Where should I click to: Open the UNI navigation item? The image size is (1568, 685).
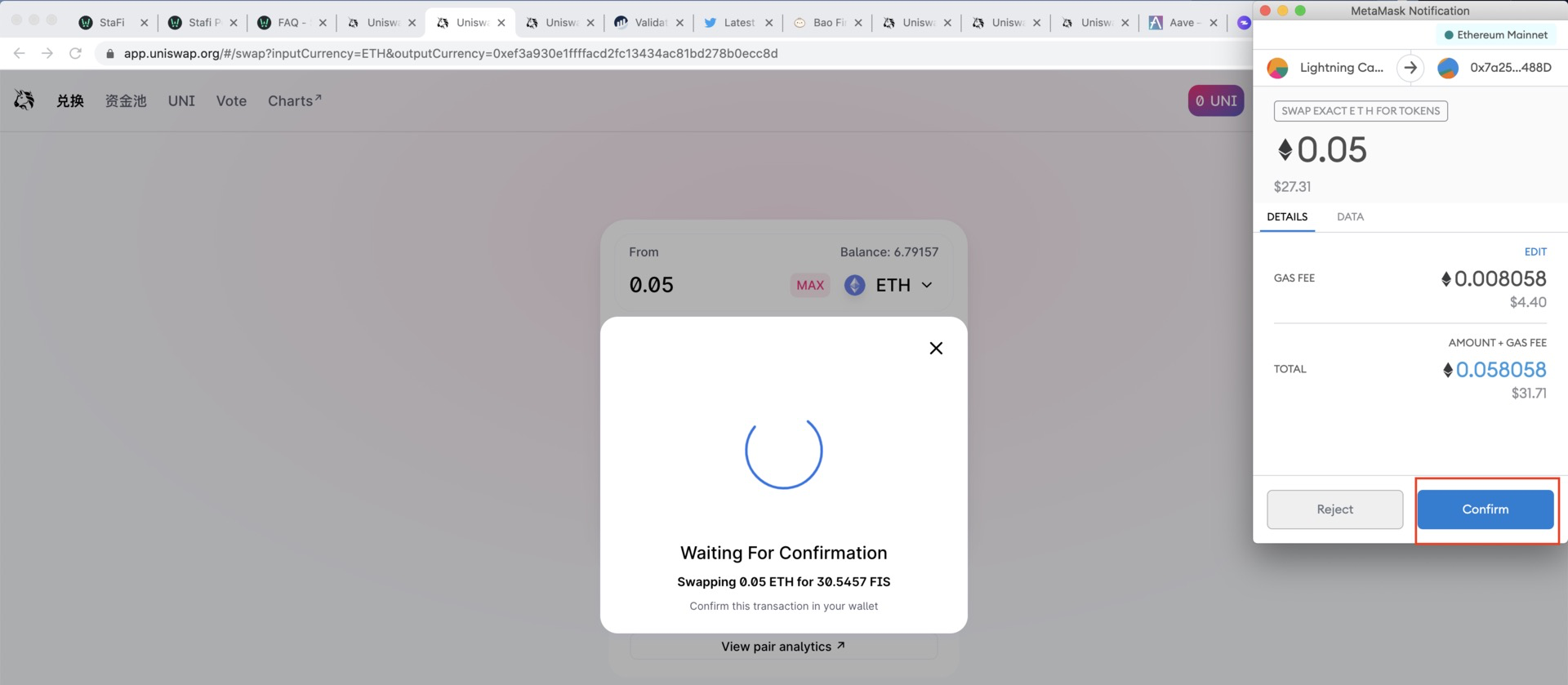click(181, 101)
